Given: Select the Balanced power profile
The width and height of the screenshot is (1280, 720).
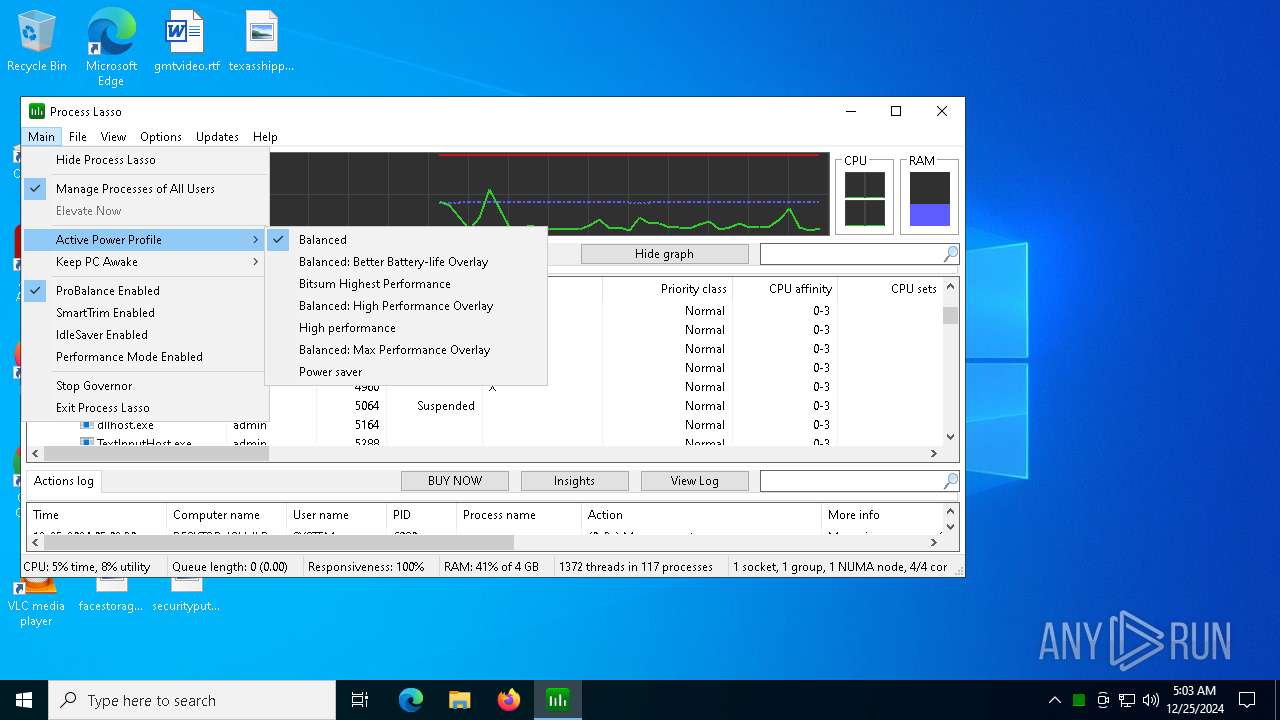Looking at the screenshot, I should click(406, 240).
